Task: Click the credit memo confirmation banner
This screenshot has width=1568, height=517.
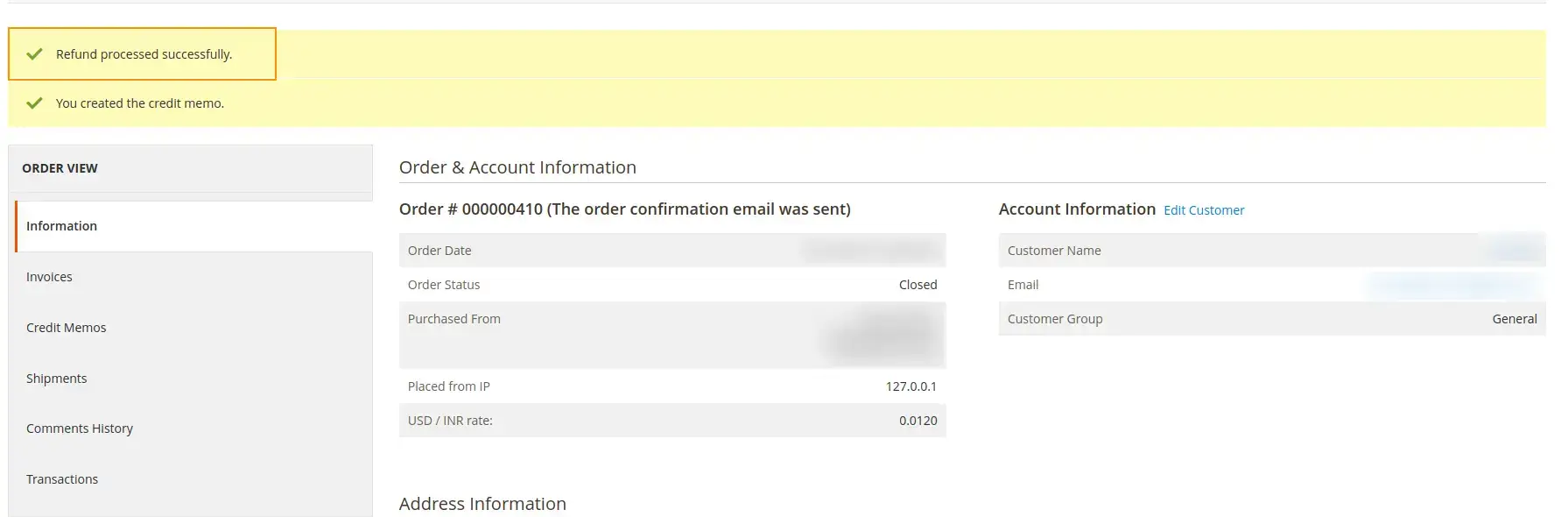Action: pos(139,103)
